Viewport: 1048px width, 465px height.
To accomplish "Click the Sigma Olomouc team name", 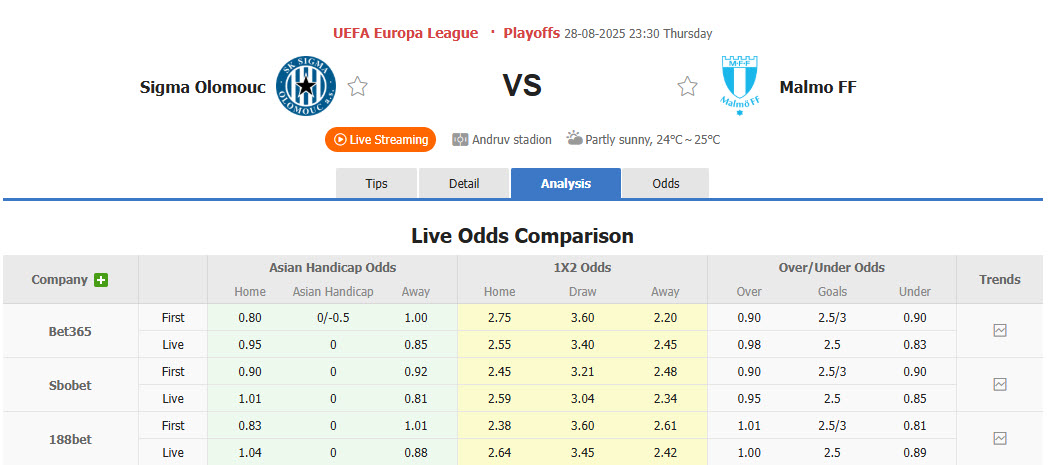I will pyautogui.click(x=203, y=87).
